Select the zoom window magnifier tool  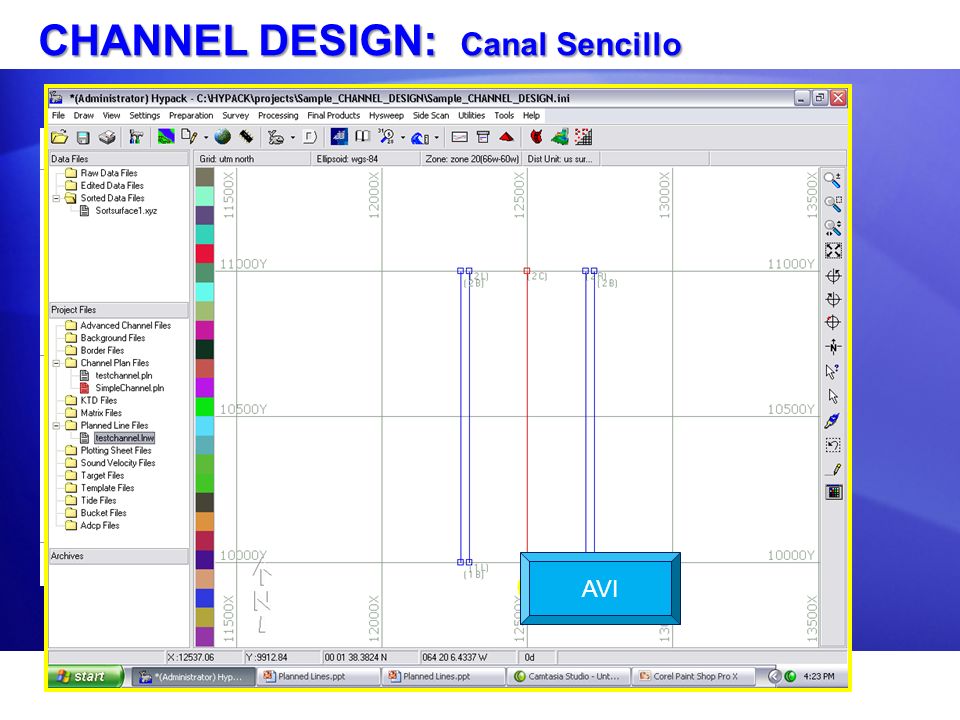(x=833, y=203)
